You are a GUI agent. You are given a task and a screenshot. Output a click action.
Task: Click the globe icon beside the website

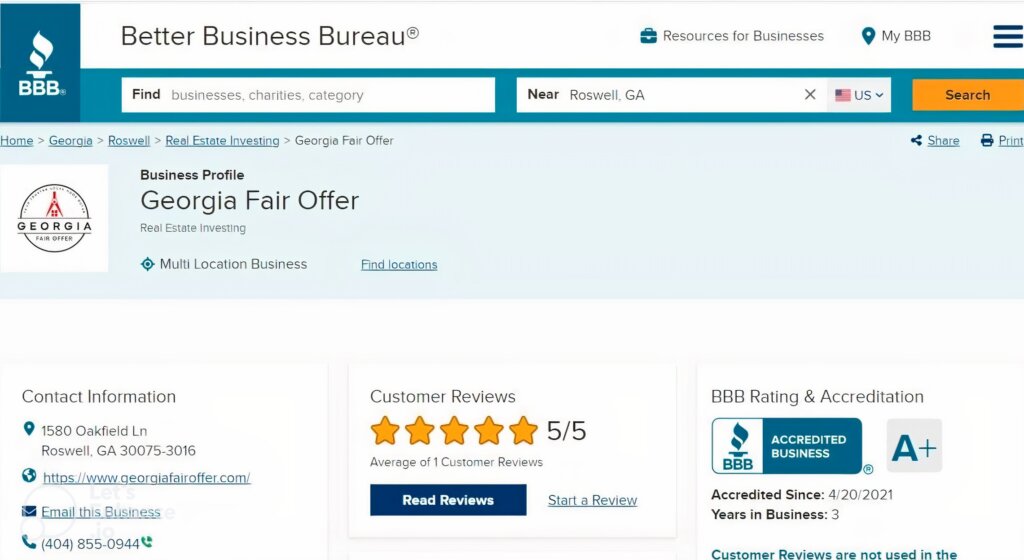pyautogui.click(x=29, y=475)
